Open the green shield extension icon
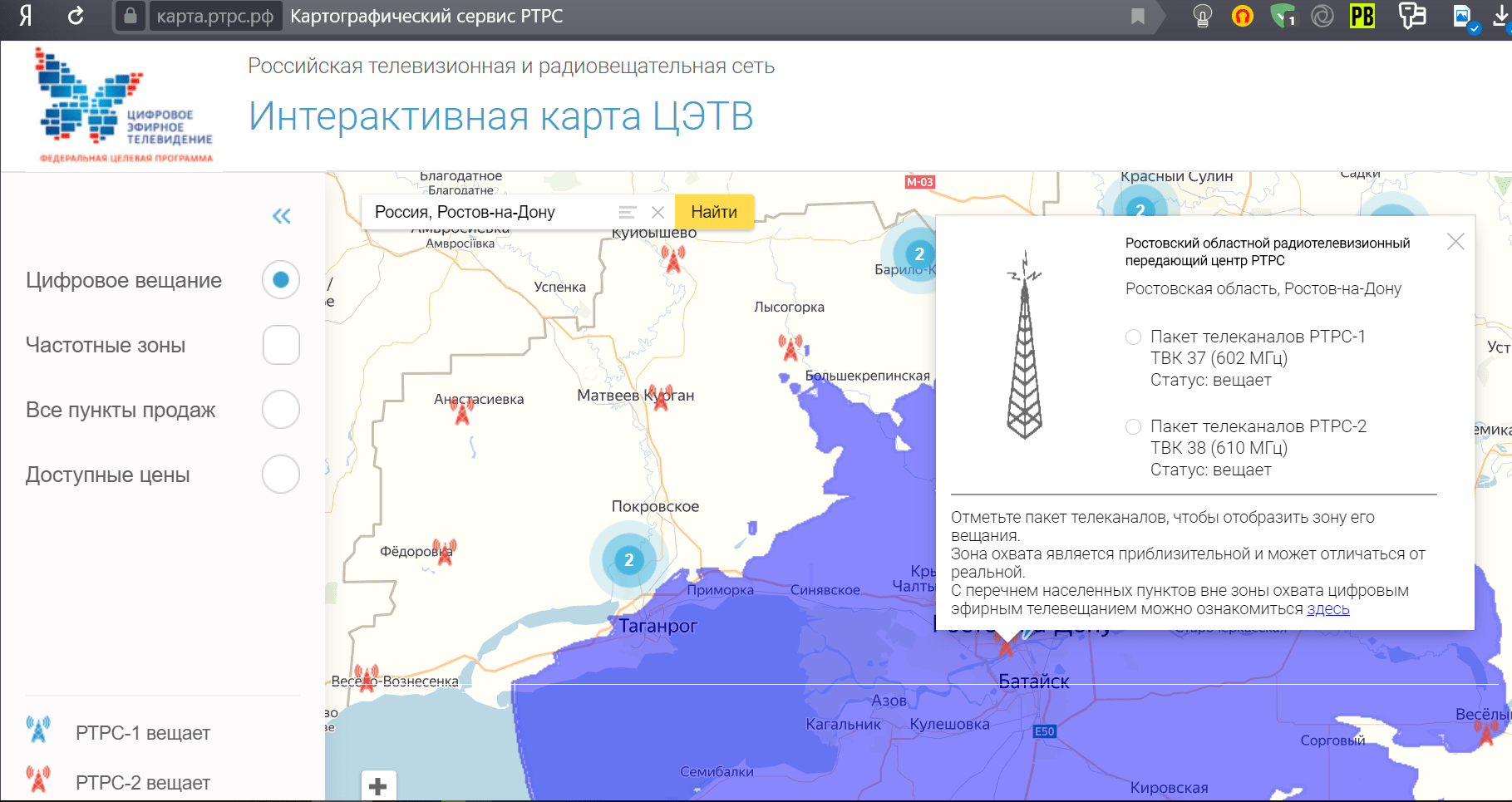Screen dimensions: 1512x802 tap(1283, 16)
